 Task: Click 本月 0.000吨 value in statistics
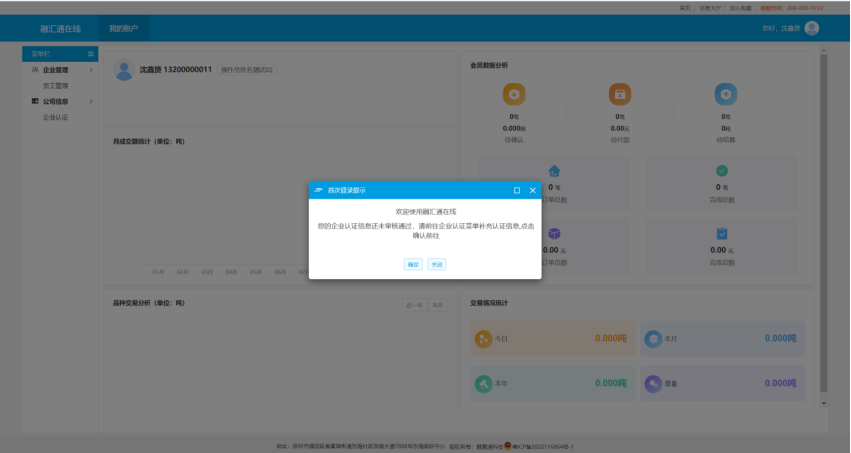(780, 339)
